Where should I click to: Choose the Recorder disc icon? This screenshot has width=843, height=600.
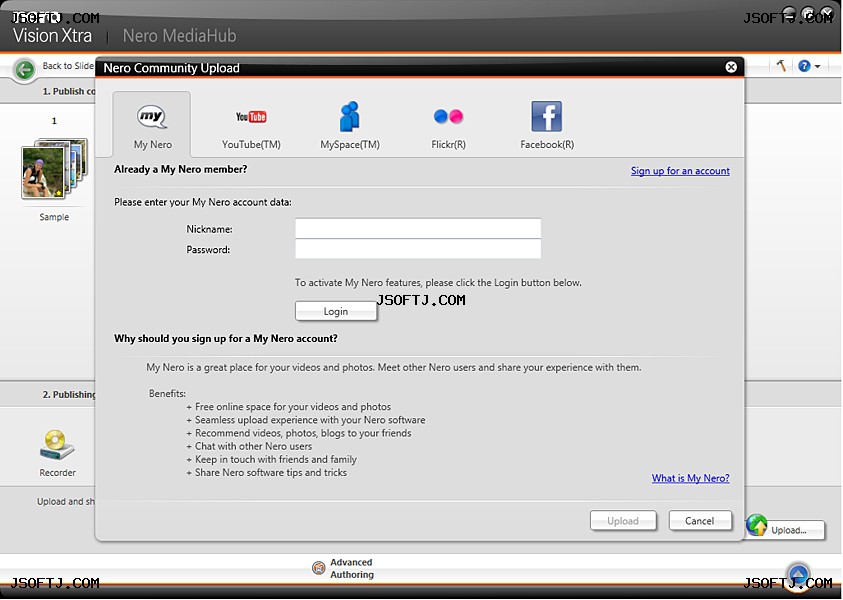[x=57, y=445]
